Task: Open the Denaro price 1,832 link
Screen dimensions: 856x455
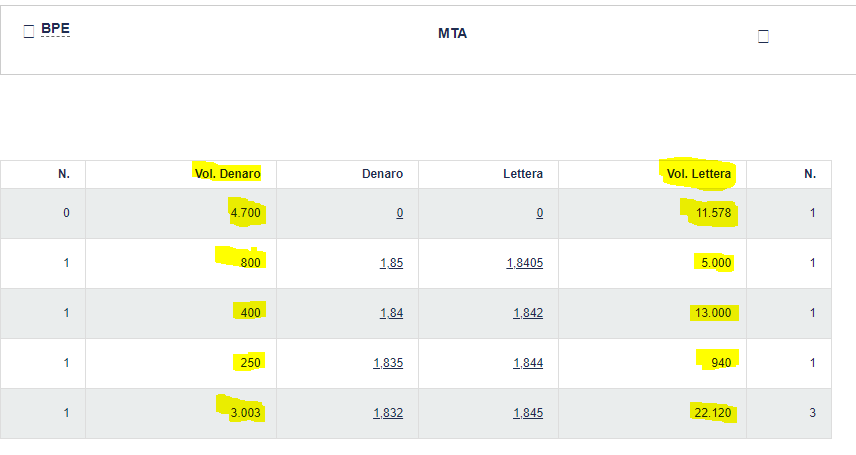Action: click(x=388, y=413)
